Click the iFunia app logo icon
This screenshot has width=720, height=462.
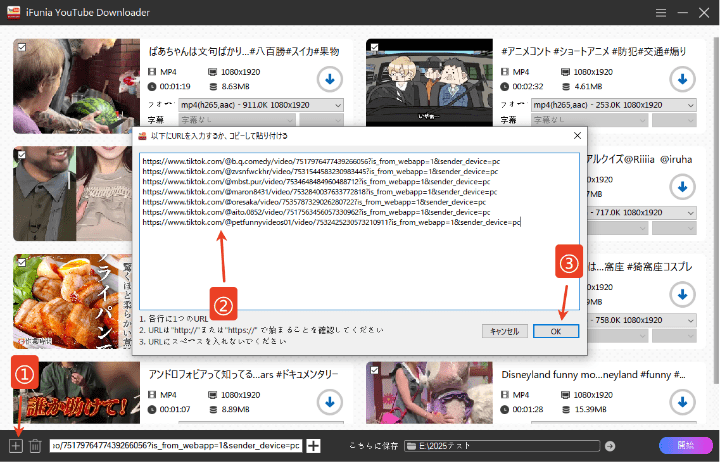coord(14,12)
